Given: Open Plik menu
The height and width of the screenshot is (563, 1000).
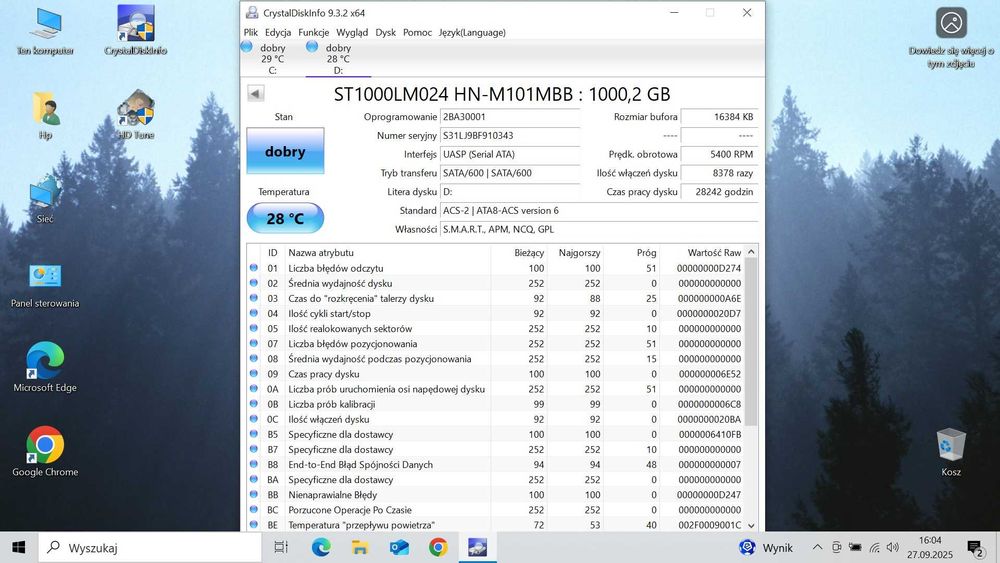Looking at the screenshot, I should [251, 32].
